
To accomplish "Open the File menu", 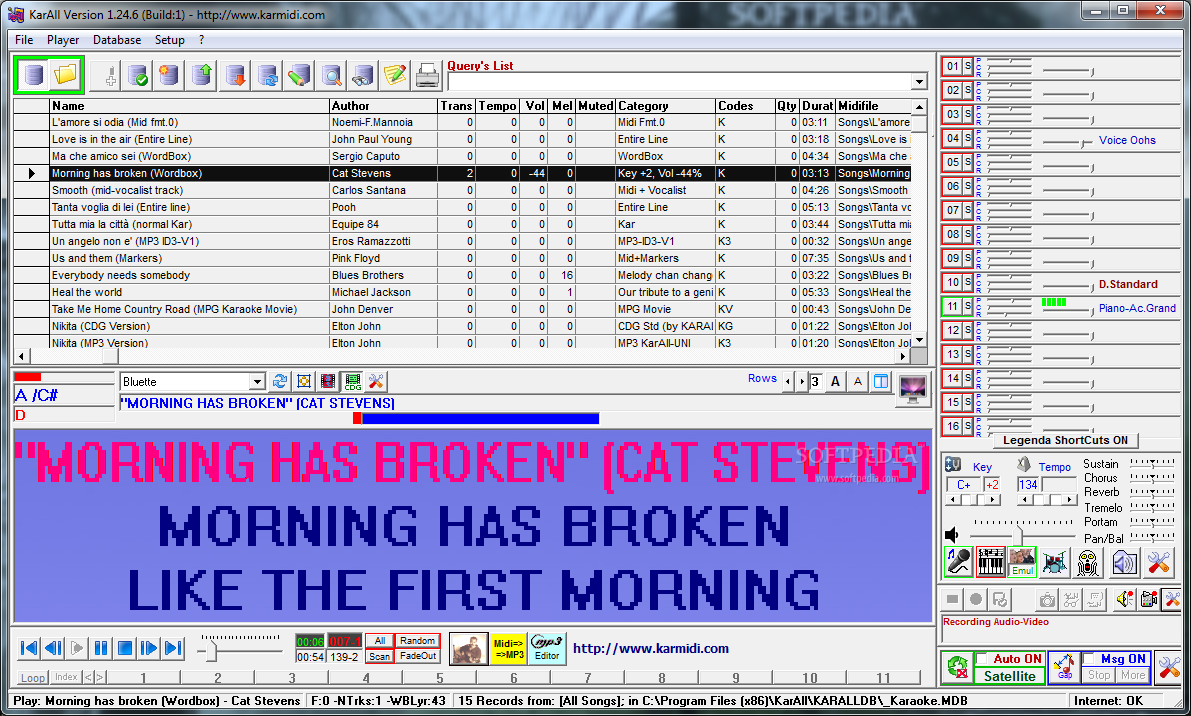I will (x=24, y=40).
